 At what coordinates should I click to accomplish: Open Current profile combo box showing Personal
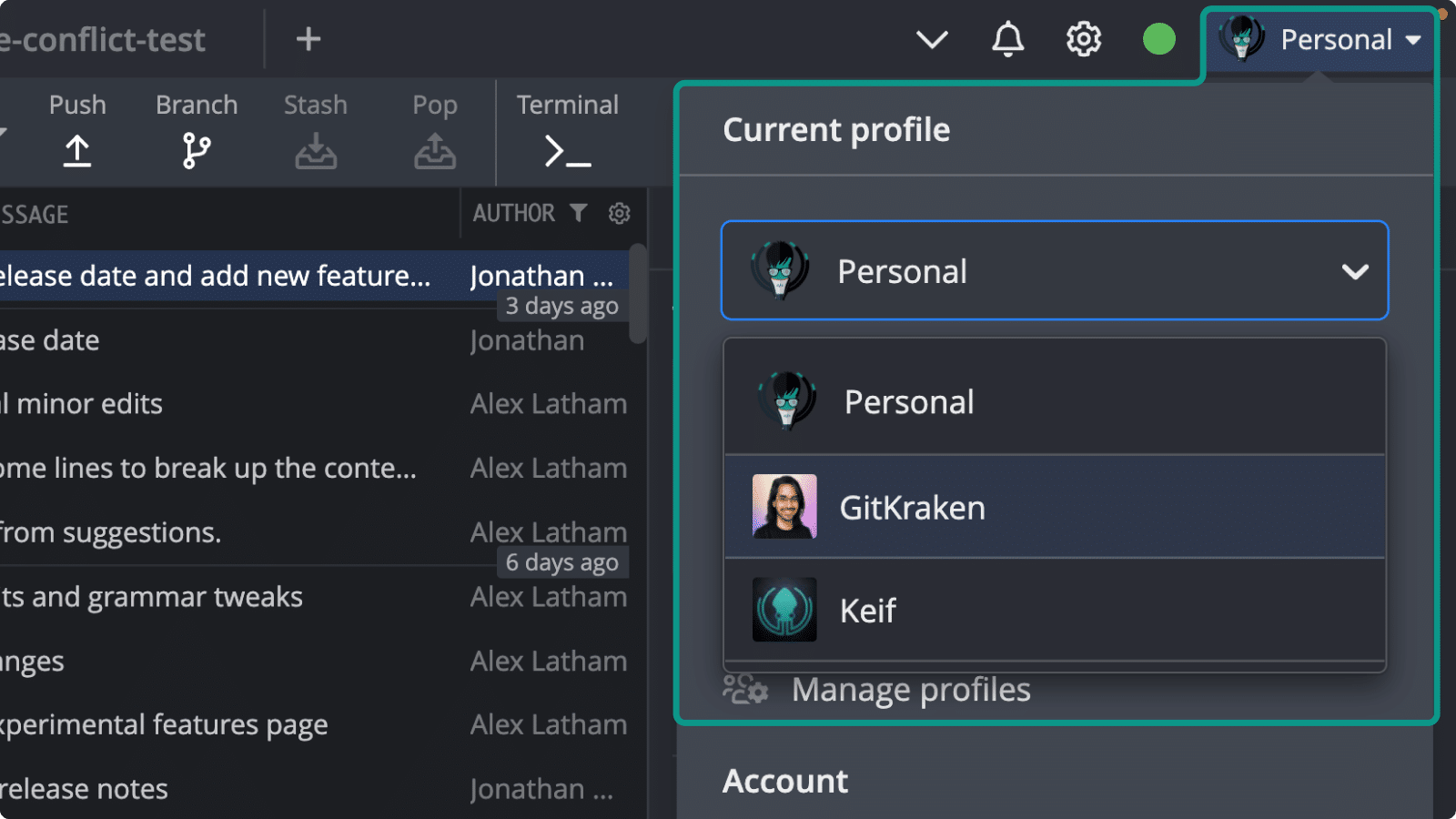(x=1055, y=270)
